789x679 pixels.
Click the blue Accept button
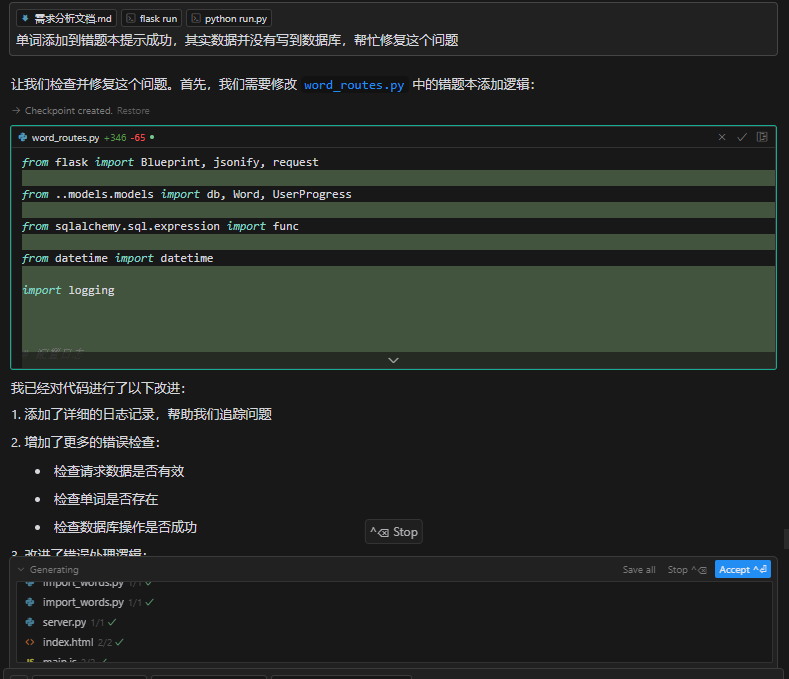(x=743, y=569)
